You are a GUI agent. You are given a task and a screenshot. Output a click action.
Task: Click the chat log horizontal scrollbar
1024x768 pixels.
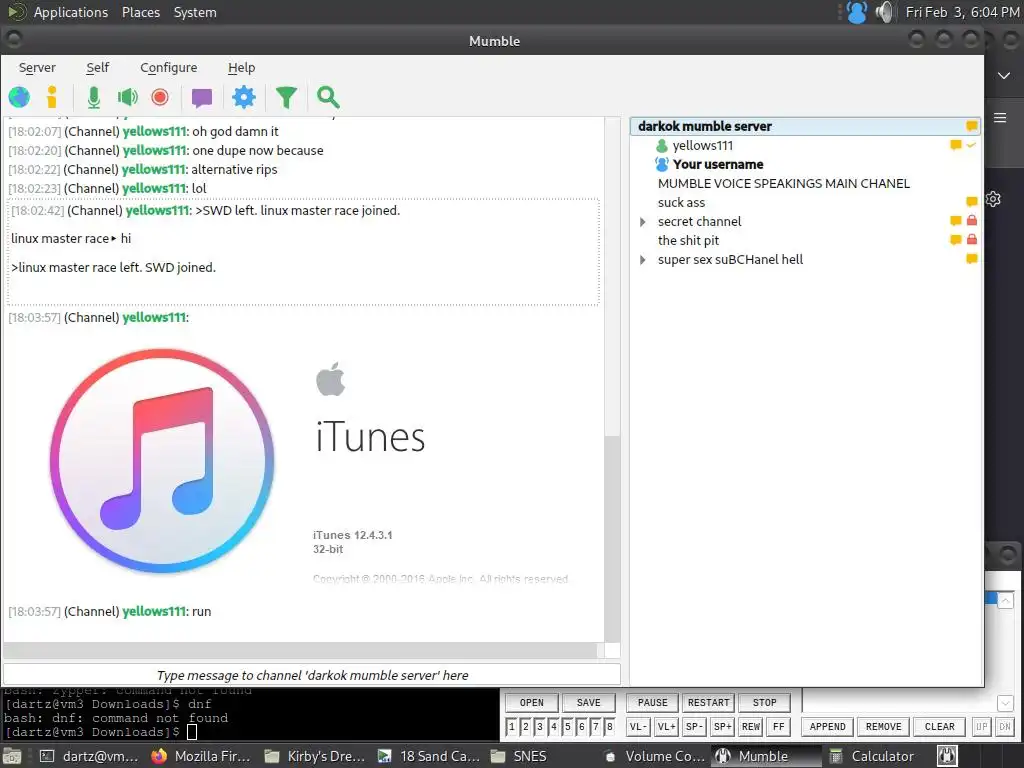[300, 650]
